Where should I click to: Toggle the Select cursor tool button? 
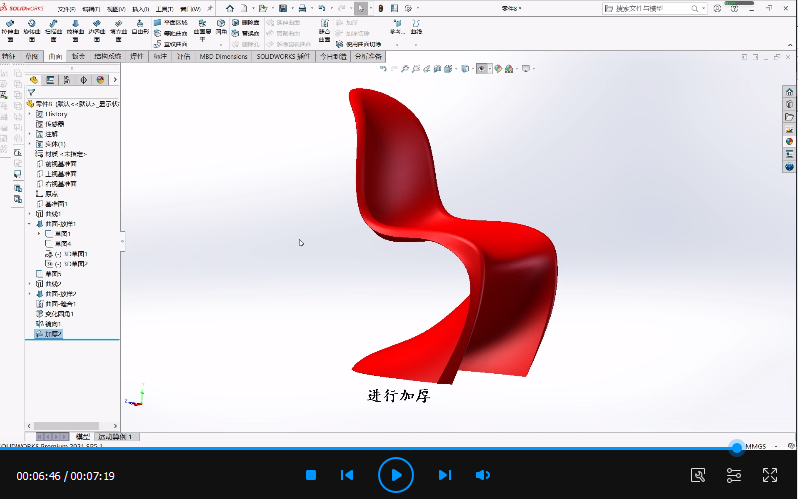(x=360, y=8)
